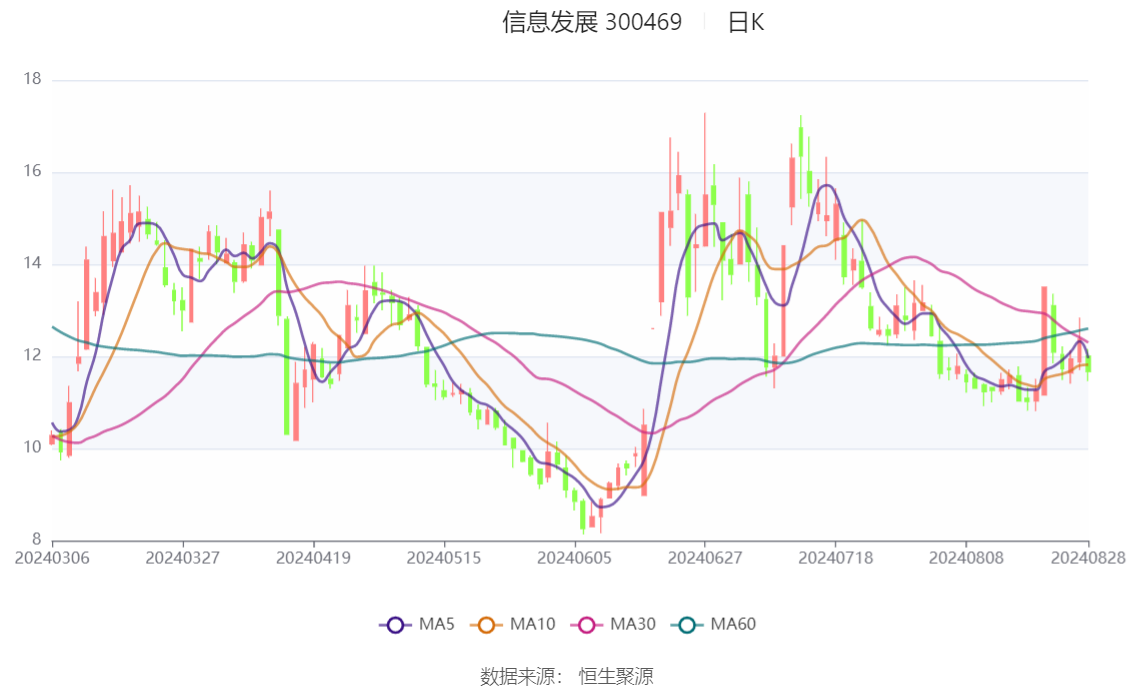
Task: Click the x-axis date label 20240627
Action: pos(704,558)
